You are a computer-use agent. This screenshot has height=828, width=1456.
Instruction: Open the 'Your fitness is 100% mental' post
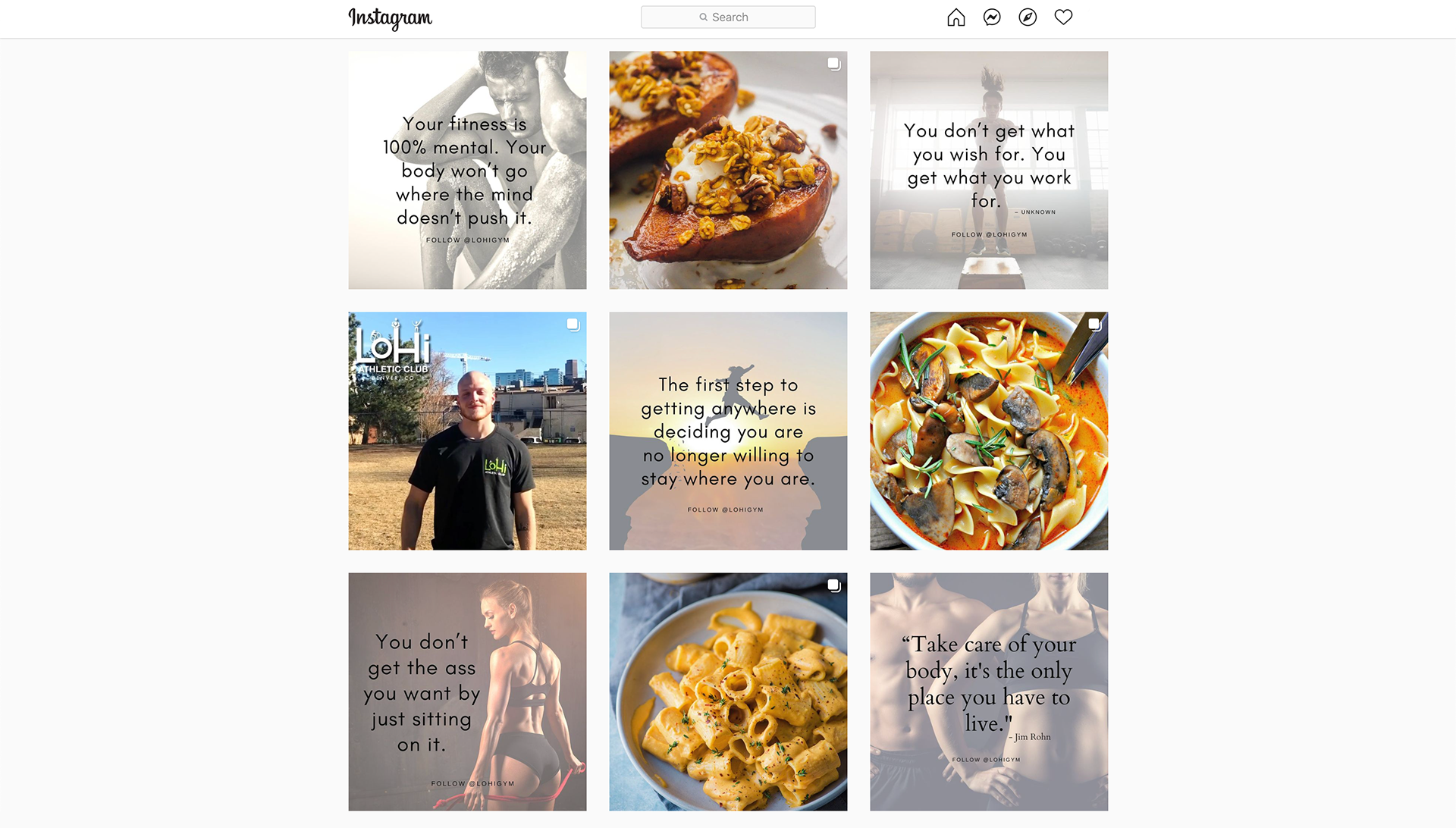[x=467, y=170]
